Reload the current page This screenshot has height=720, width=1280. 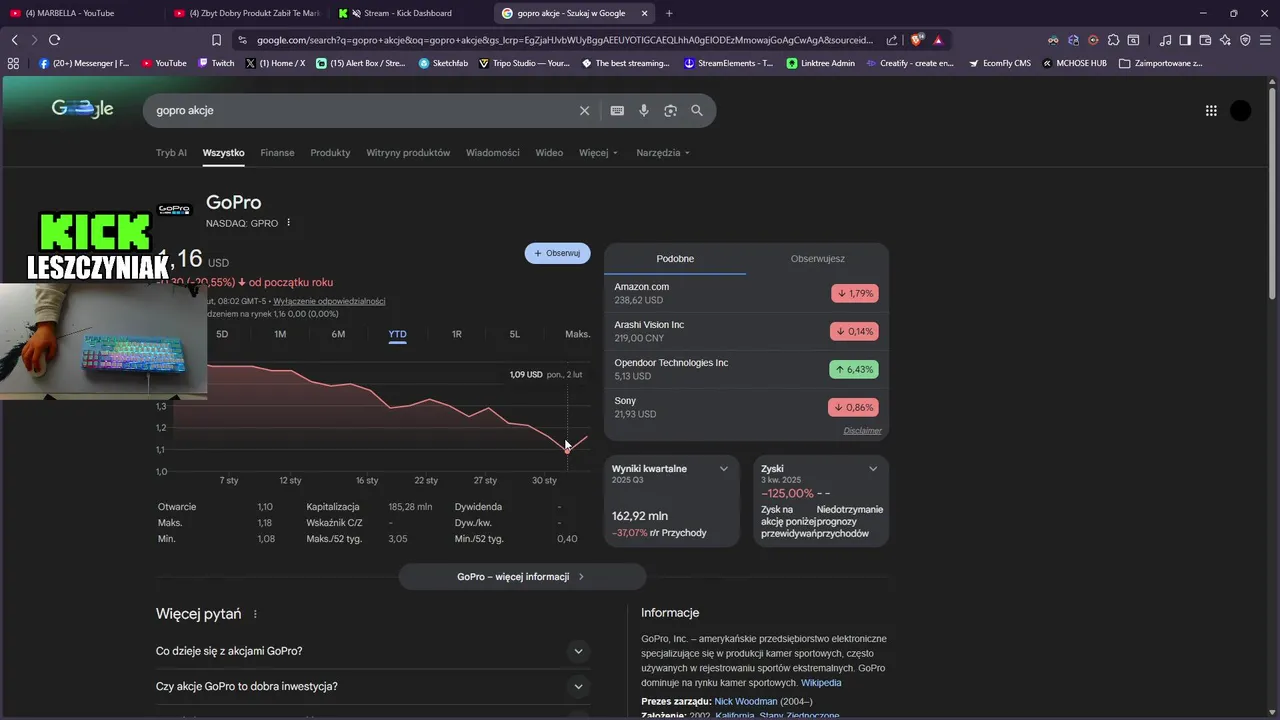(54, 40)
